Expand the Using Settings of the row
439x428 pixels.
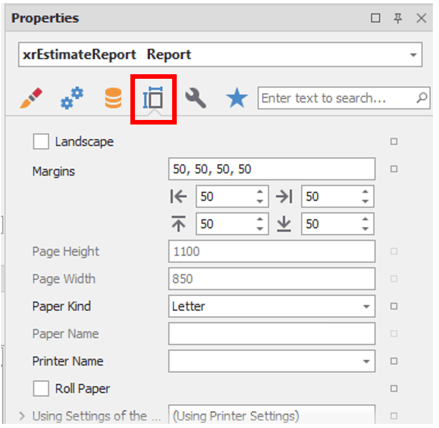[22, 416]
